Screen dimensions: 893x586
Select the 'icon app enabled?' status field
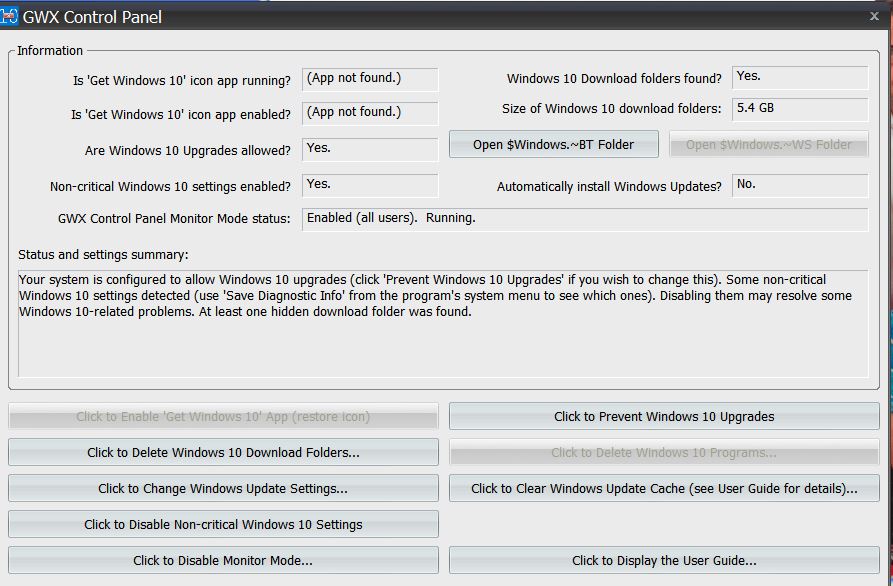pos(370,113)
